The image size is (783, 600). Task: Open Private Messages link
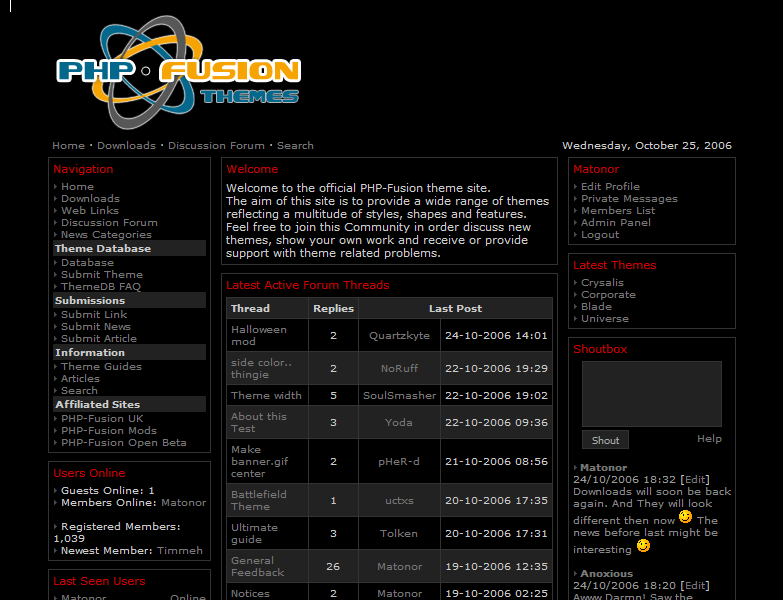tap(629, 199)
